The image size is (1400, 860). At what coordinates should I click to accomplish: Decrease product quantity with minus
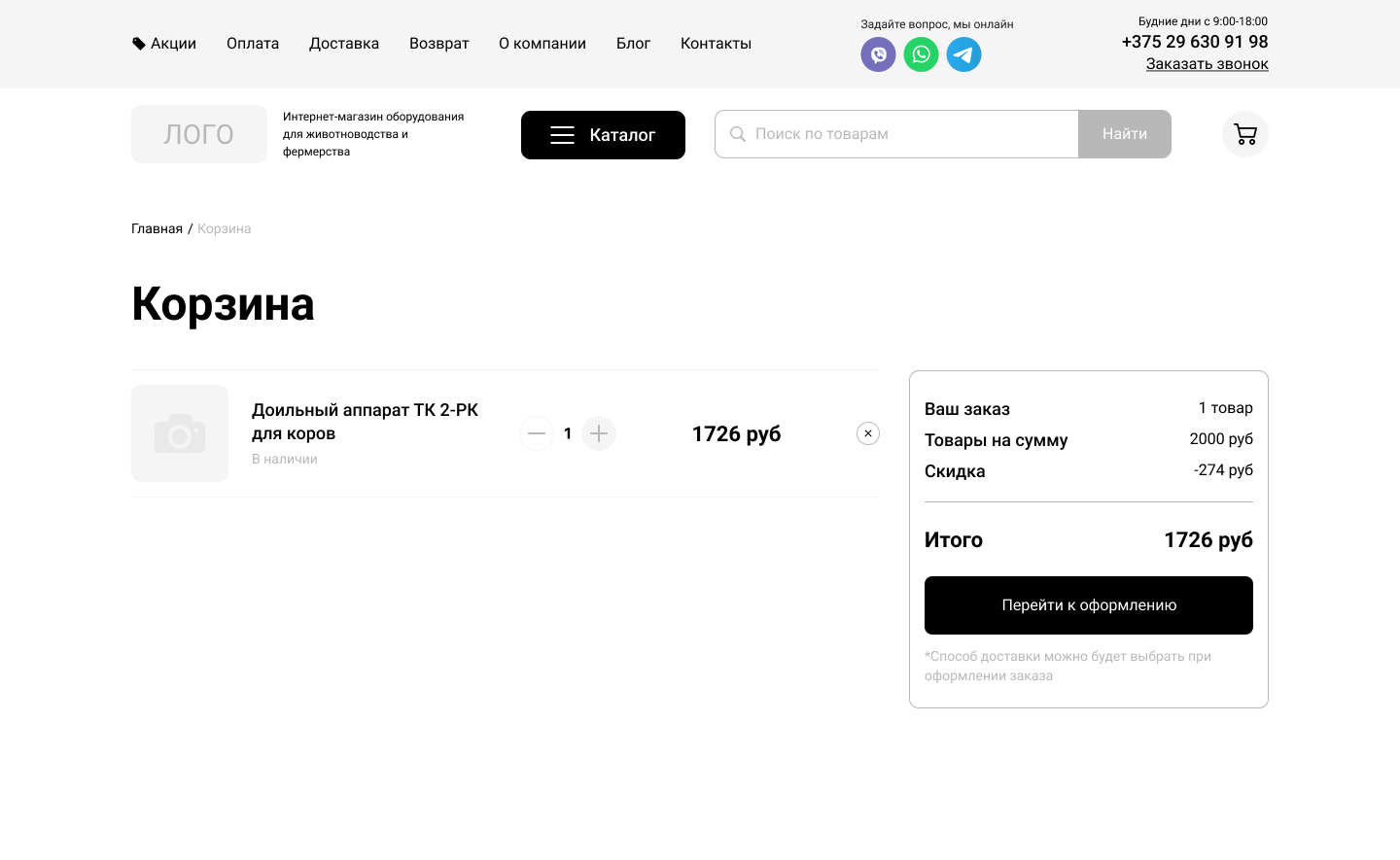537,433
